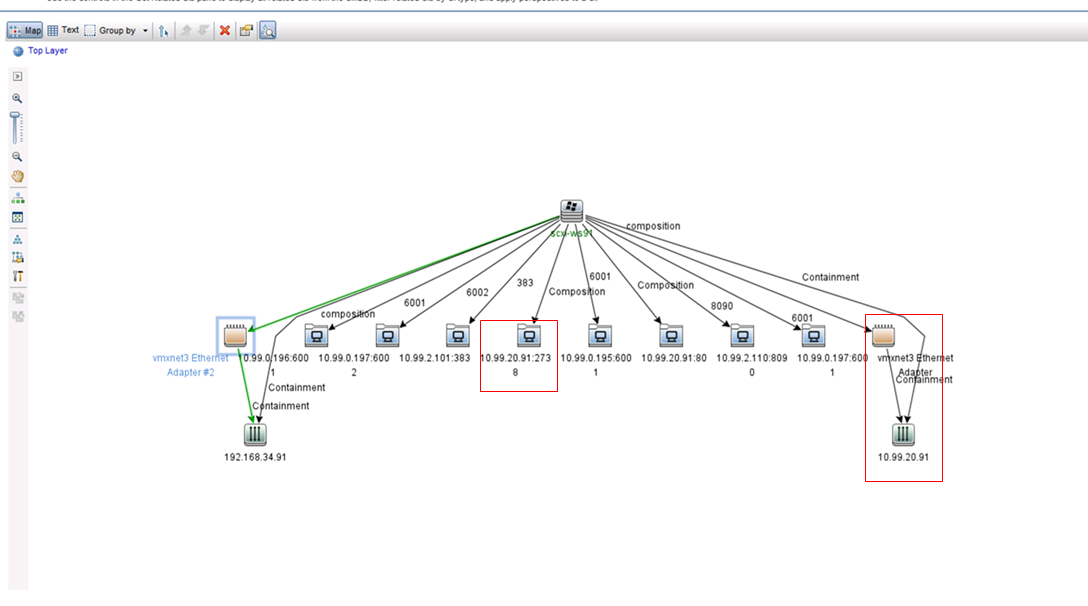Select the scw-w691 server node
The height and width of the screenshot is (606, 1088).
tap(571, 212)
